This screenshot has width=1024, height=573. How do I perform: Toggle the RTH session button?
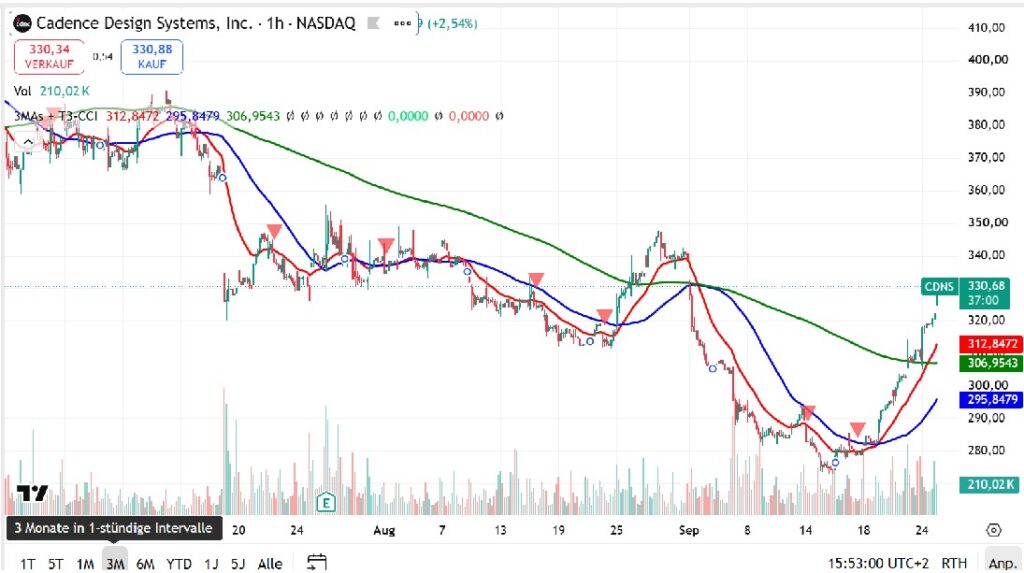coord(954,563)
